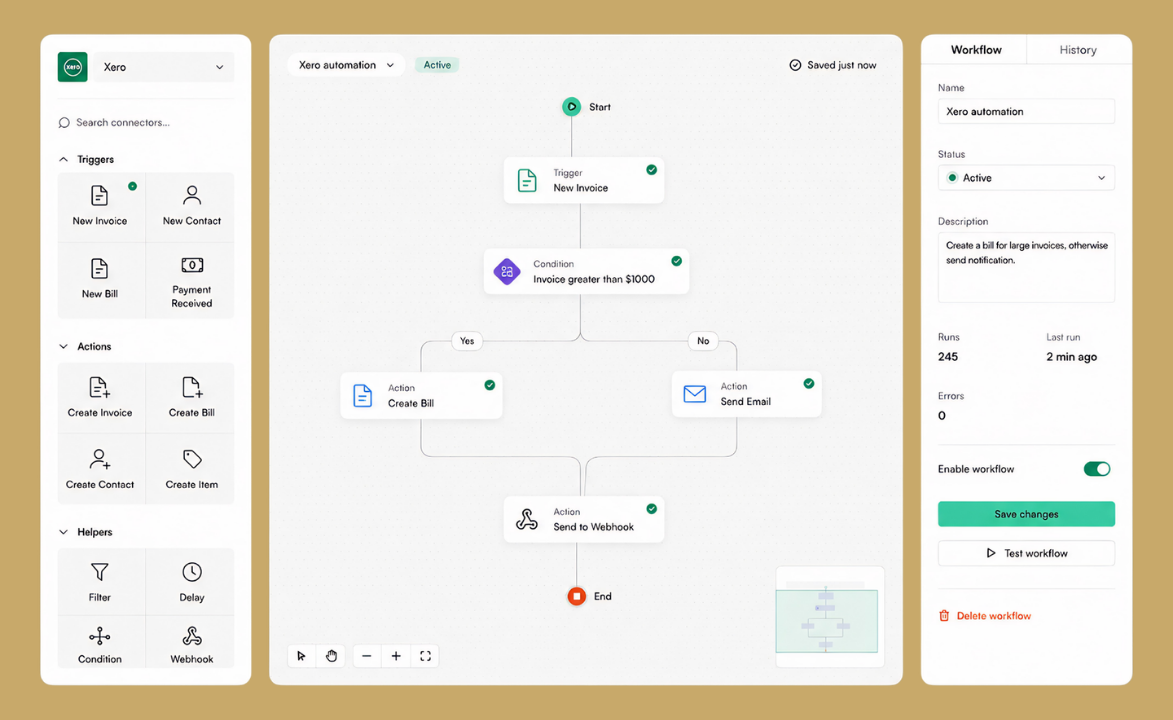This screenshot has height=720, width=1173.
Task: Open the Xero automation workflow dropdown
Action: (346, 65)
